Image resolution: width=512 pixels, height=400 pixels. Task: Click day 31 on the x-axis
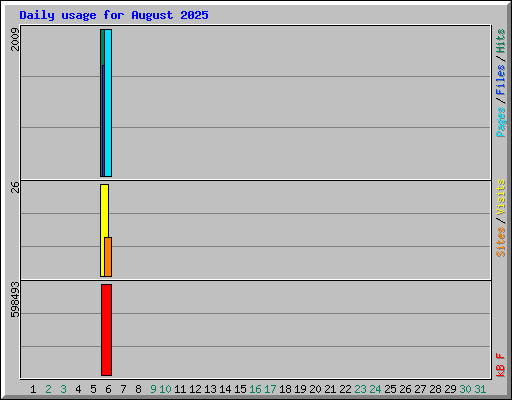[480, 389]
